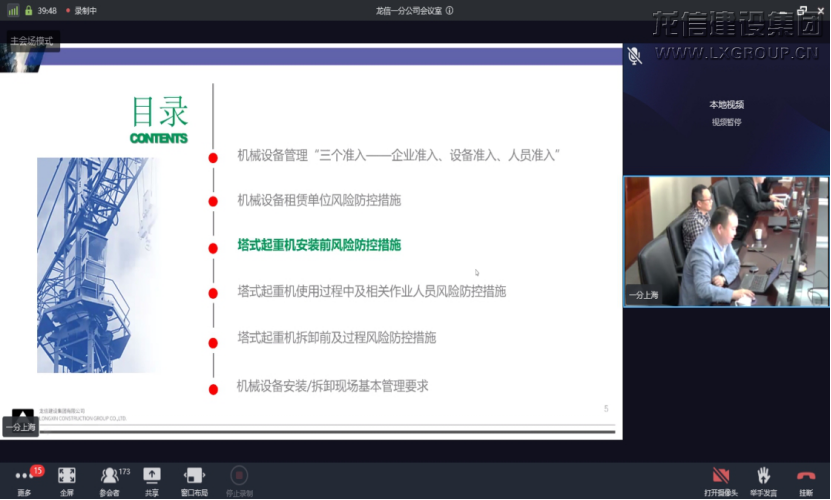The width and height of the screenshot is (831, 500).
Task: Open the 更多 (More) menu
Action: (x=24, y=476)
